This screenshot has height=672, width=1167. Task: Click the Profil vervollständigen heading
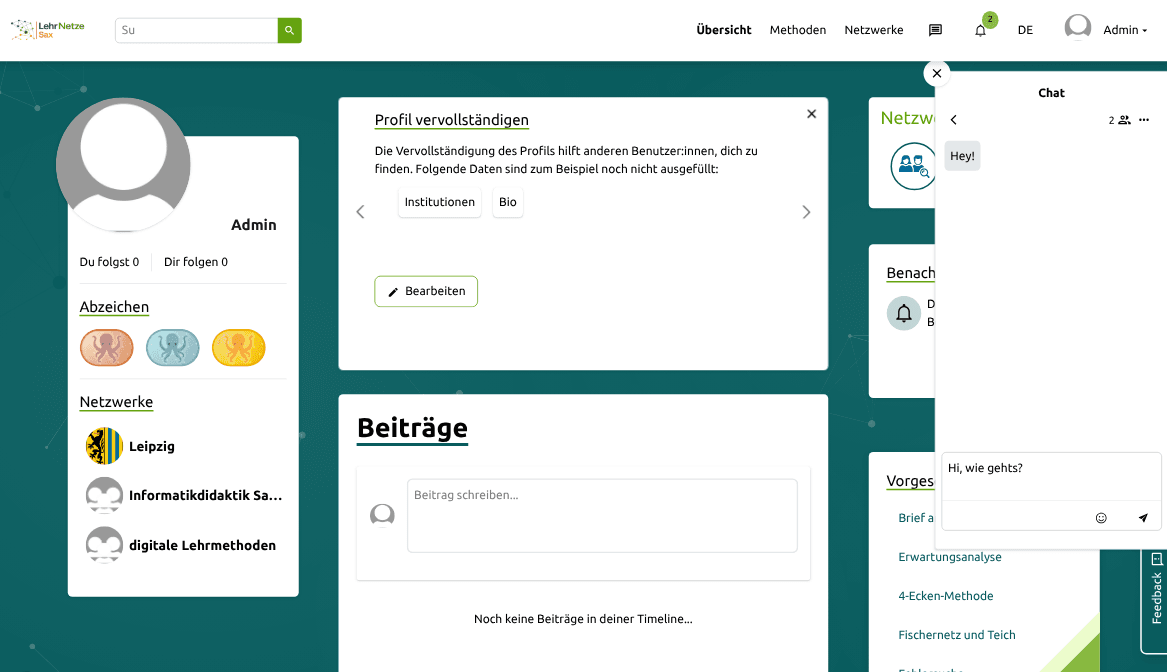pyautogui.click(x=452, y=120)
